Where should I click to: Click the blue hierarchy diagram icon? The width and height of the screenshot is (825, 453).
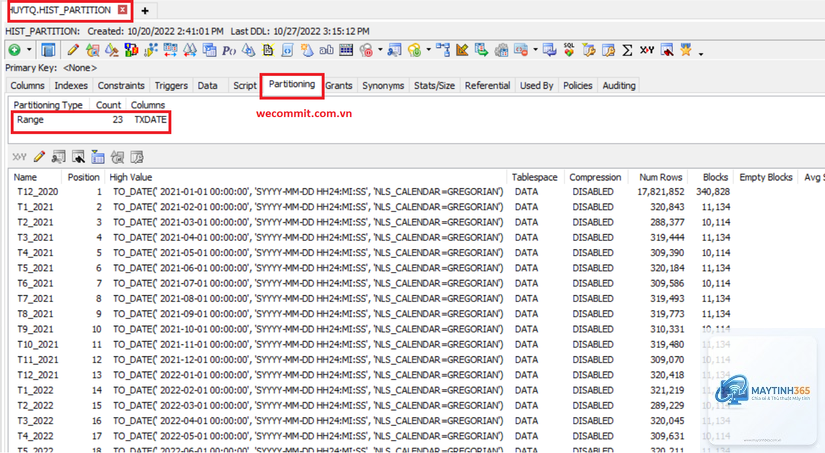pyautogui.click(x=443, y=50)
